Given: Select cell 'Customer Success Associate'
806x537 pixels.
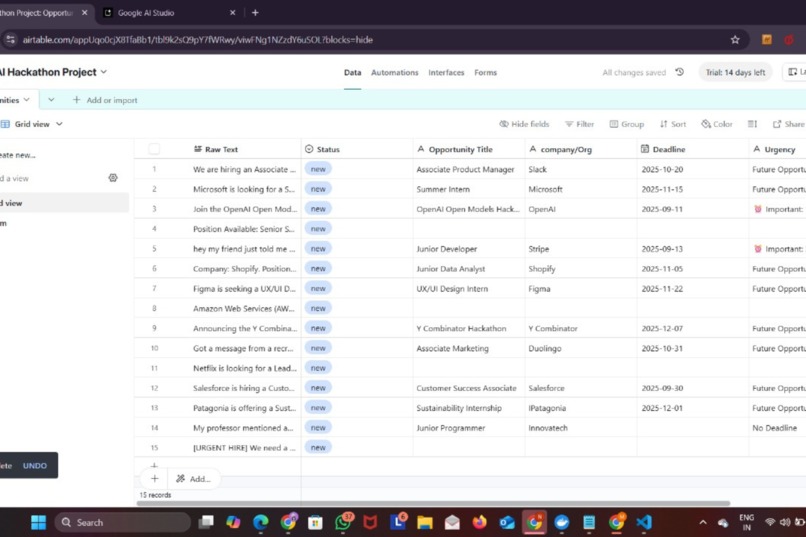Looking at the screenshot, I should coord(469,388).
